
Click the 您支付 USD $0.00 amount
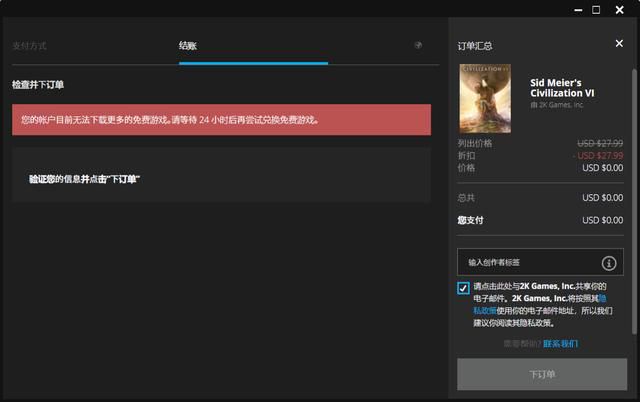tap(602, 220)
